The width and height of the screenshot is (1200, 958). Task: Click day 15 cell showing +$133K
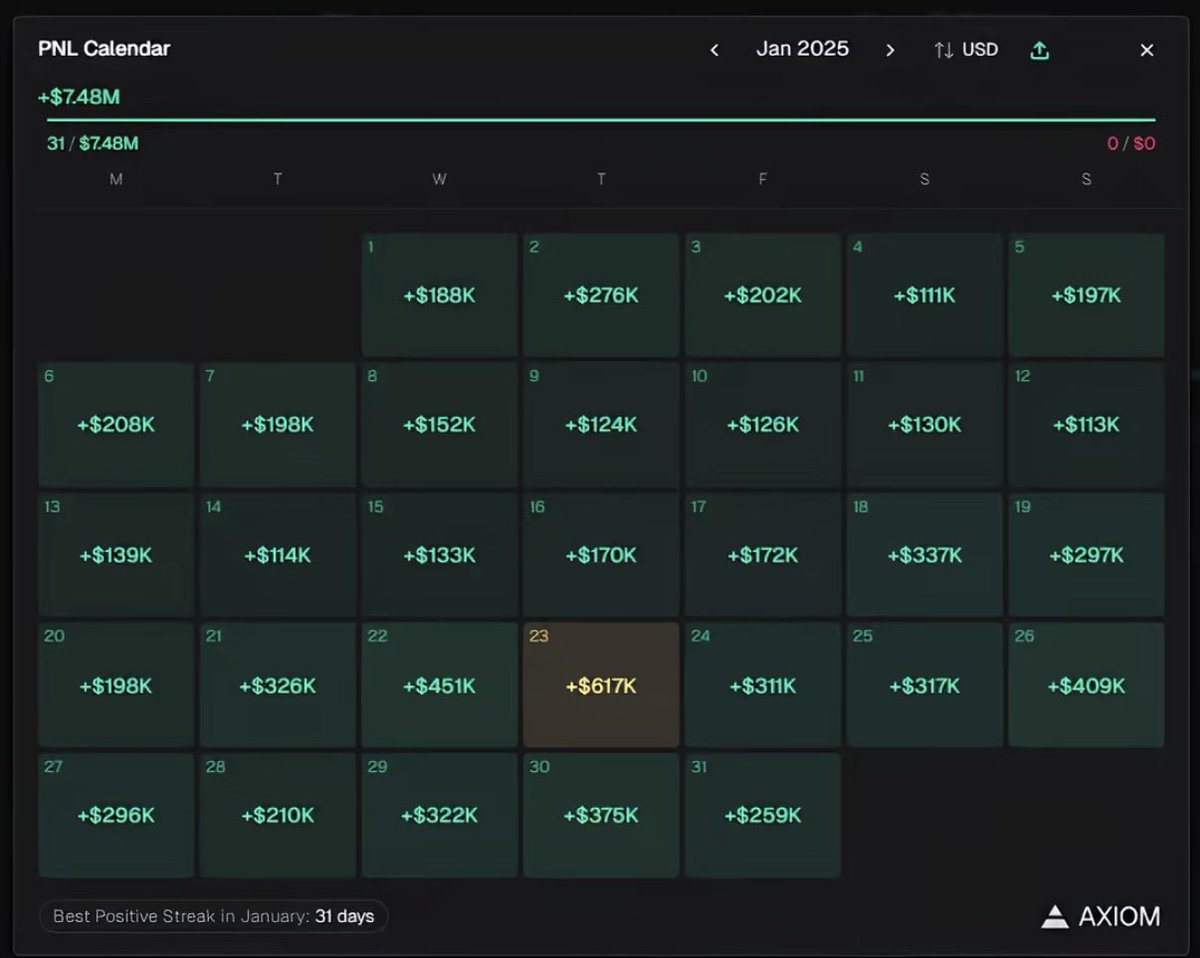click(x=440, y=555)
